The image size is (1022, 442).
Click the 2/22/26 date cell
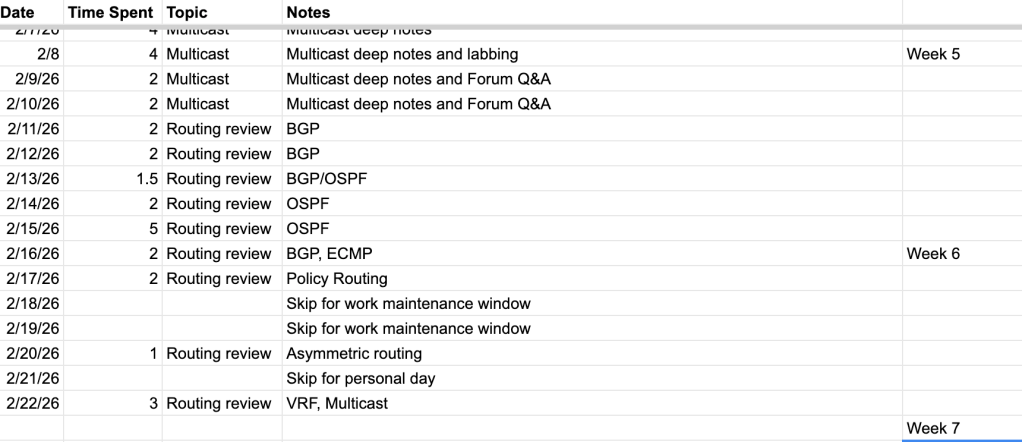(x=33, y=404)
